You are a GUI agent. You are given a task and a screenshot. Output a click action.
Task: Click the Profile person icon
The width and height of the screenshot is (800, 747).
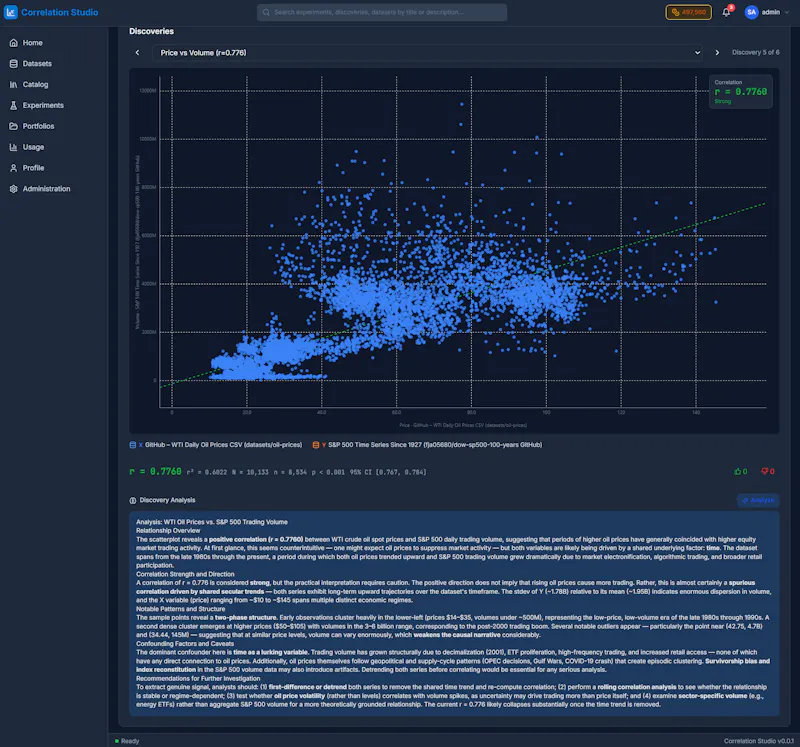pos(14,168)
